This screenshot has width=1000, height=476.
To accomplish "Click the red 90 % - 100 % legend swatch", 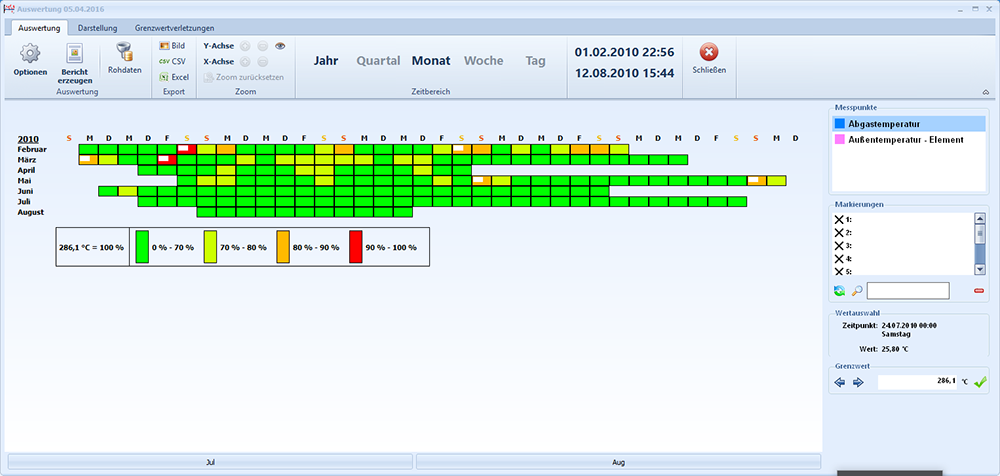I will 355,247.
